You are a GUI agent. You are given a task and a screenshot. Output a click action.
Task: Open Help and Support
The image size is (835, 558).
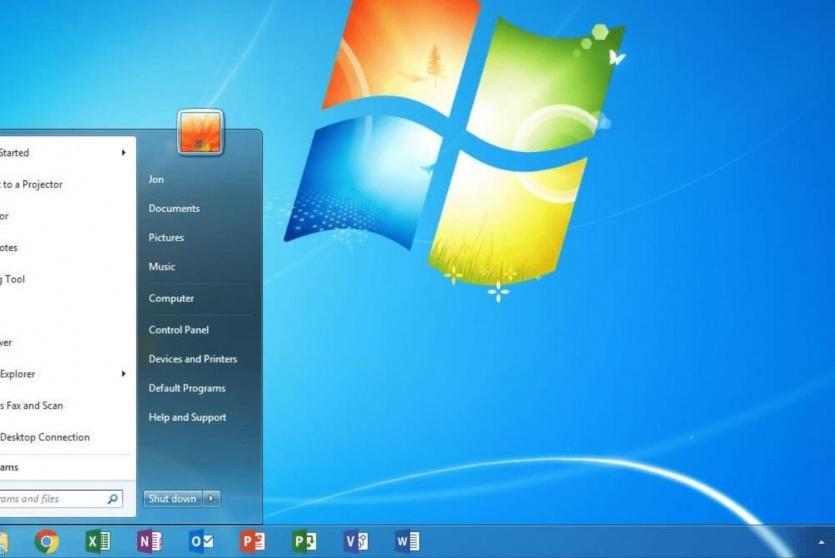pos(187,418)
